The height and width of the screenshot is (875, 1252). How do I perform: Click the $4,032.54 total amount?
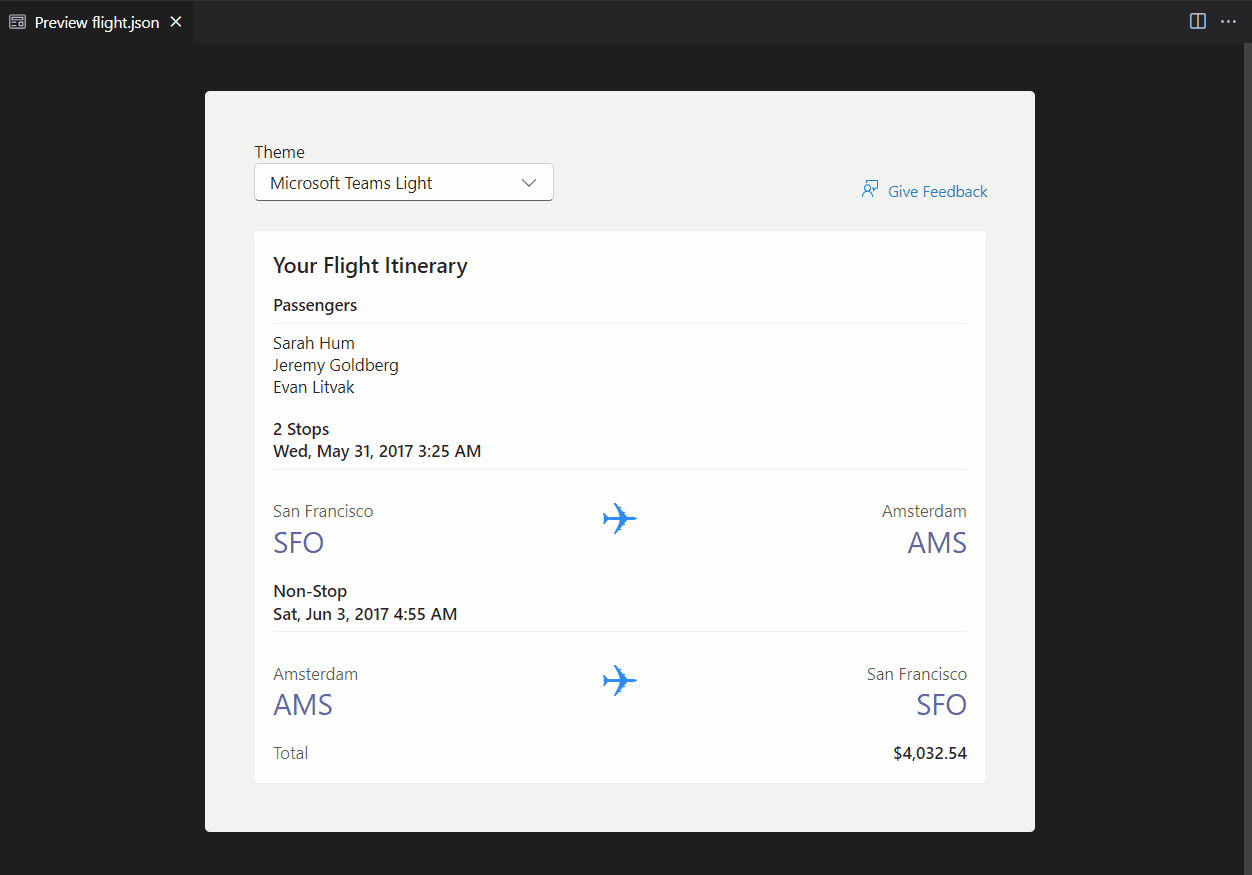coord(930,753)
